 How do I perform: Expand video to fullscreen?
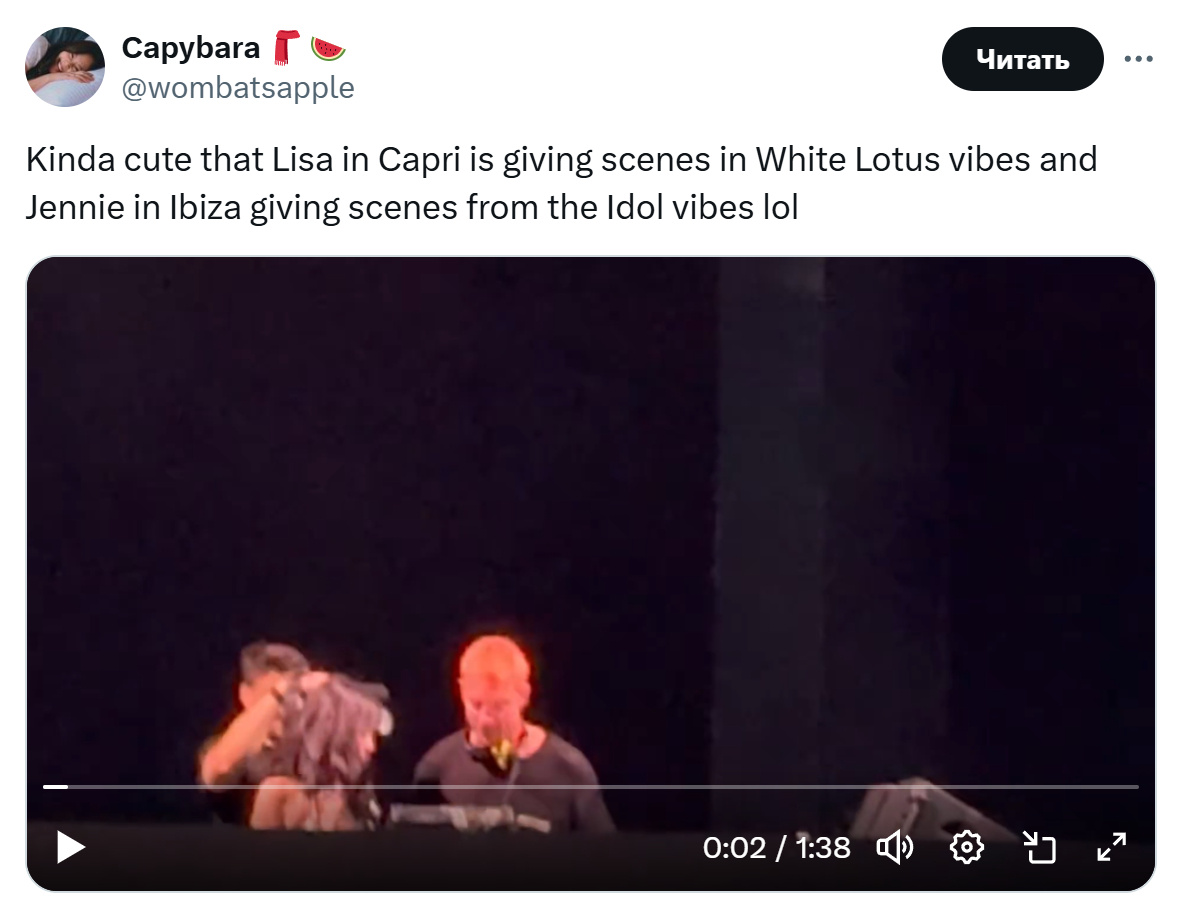pos(1112,847)
